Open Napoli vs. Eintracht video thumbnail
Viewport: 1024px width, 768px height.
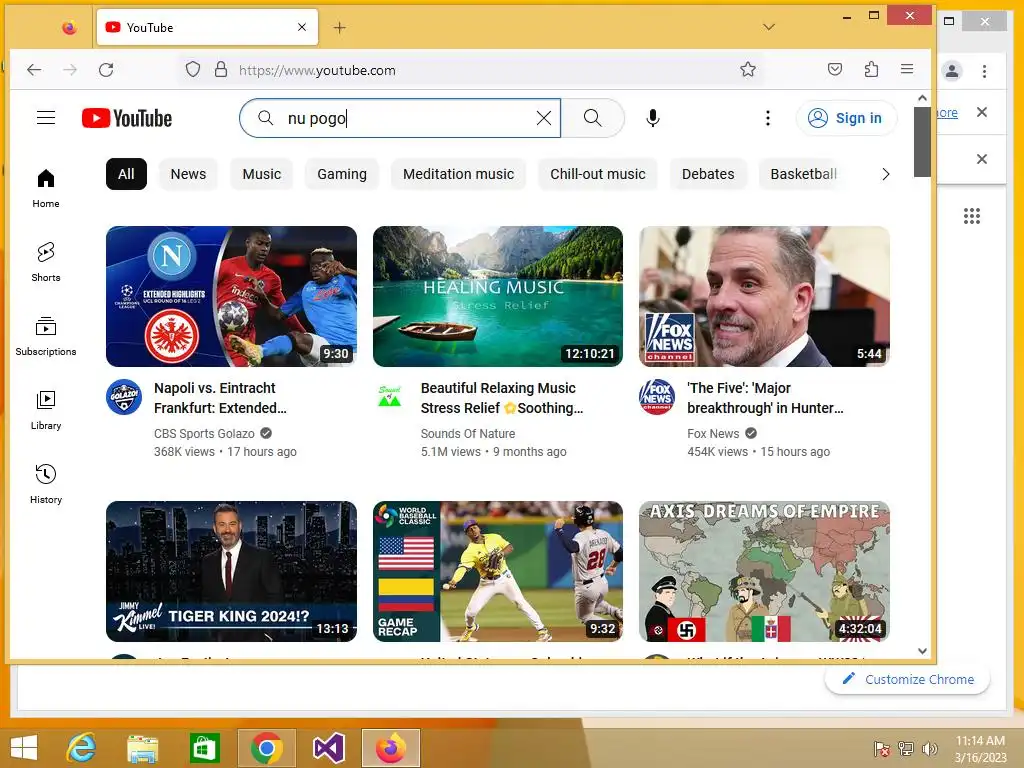click(x=231, y=296)
